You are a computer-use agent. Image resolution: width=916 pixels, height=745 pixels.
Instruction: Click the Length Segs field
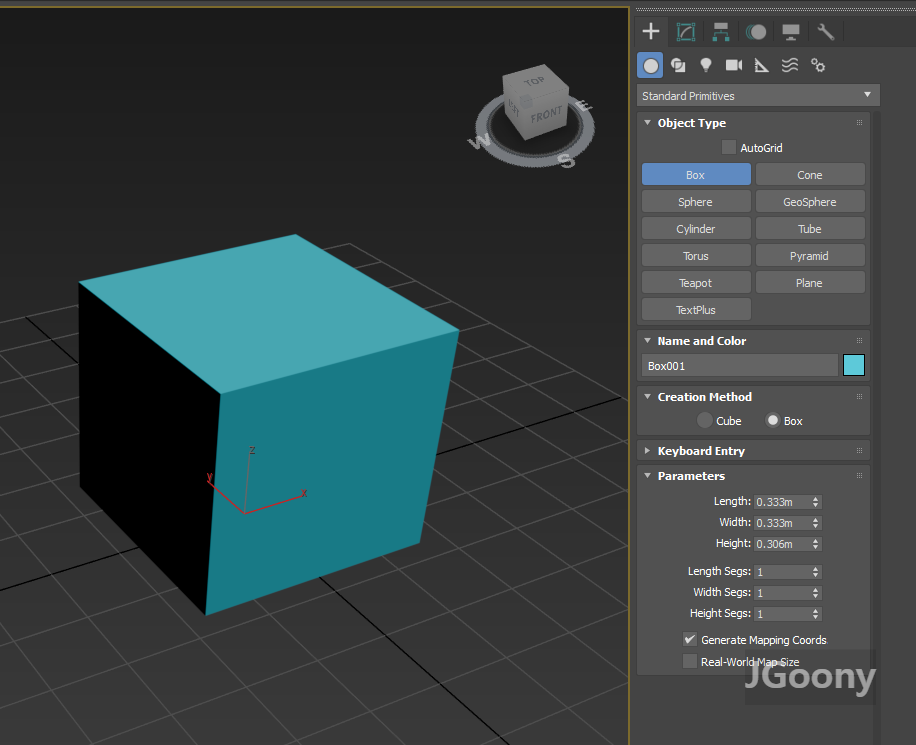(782, 571)
